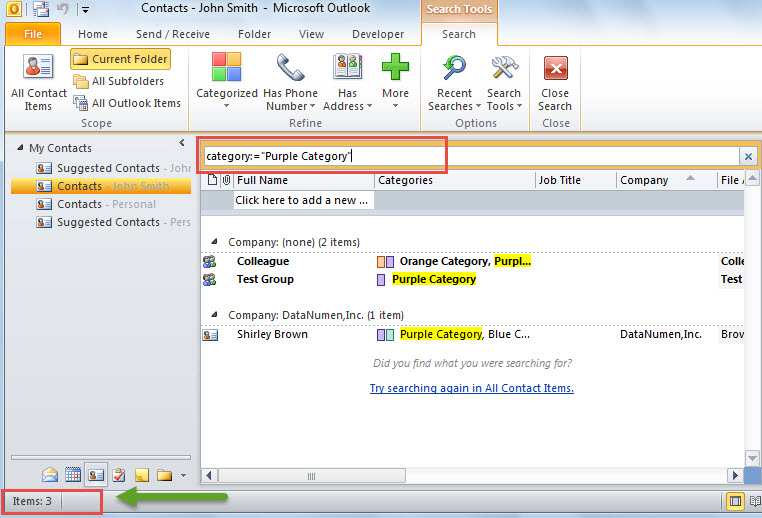This screenshot has height=518, width=762.
Task: Clear the search with the X button
Action: [748, 156]
